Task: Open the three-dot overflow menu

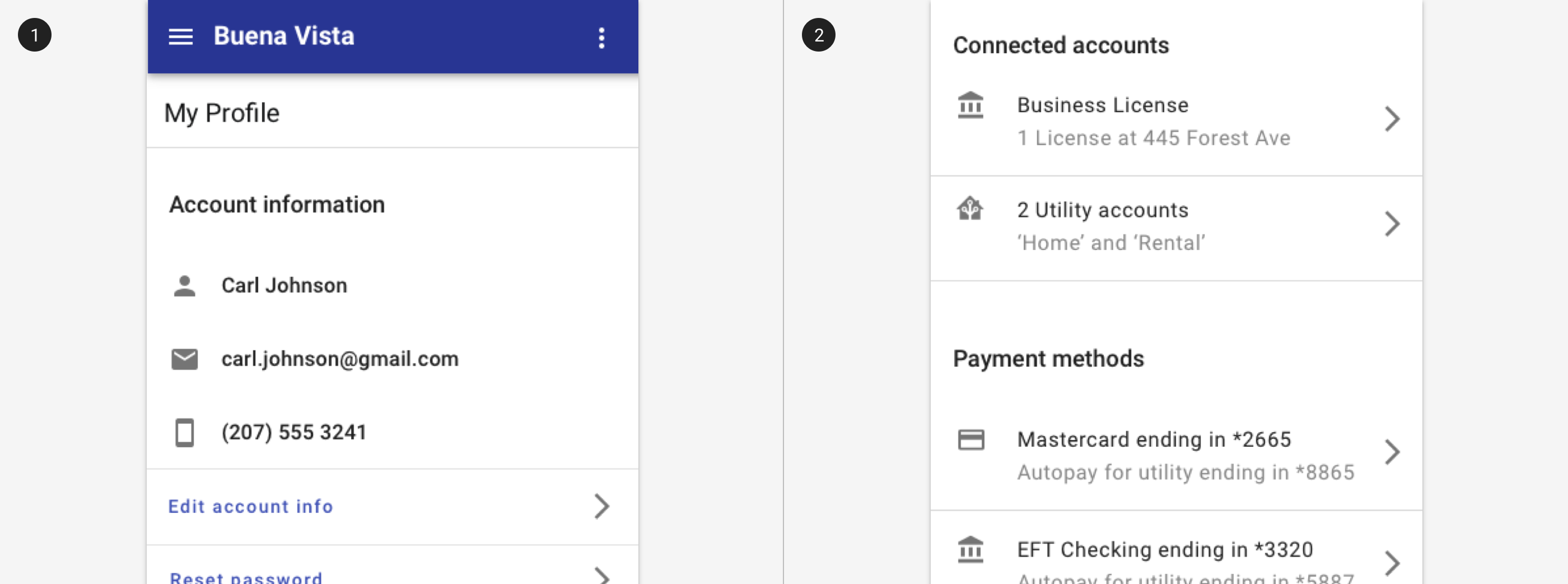Action: 601,38
